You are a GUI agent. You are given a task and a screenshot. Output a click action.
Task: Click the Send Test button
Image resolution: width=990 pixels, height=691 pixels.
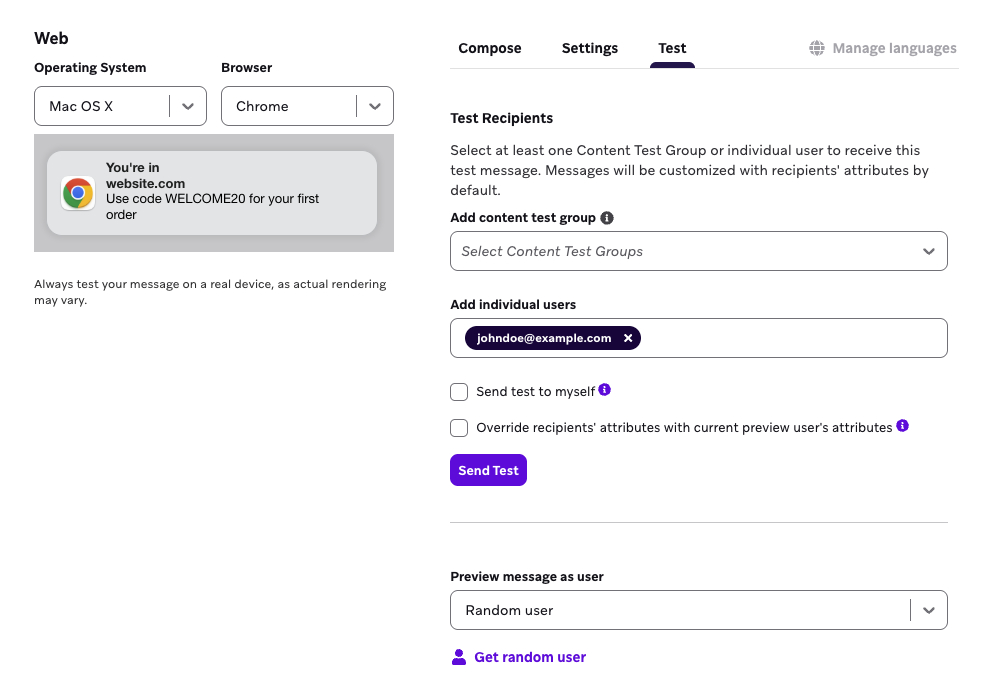(488, 470)
